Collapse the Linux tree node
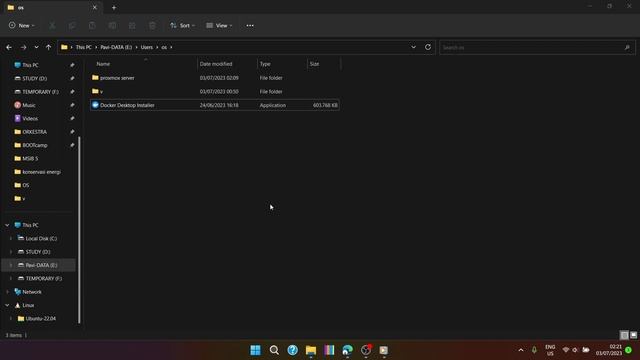 pyautogui.click(x=7, y=305)
